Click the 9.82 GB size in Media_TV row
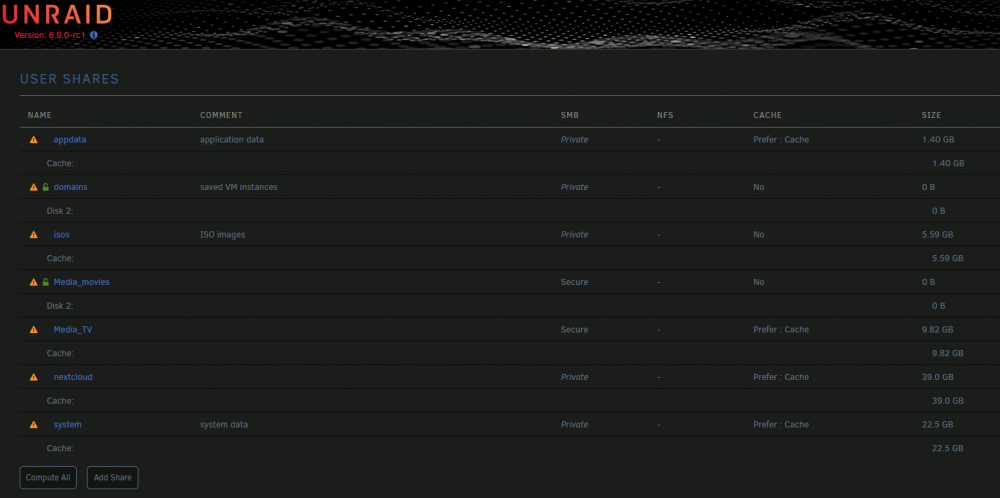This screenshot has height=498, width=1000. click(x=938, y=330)
